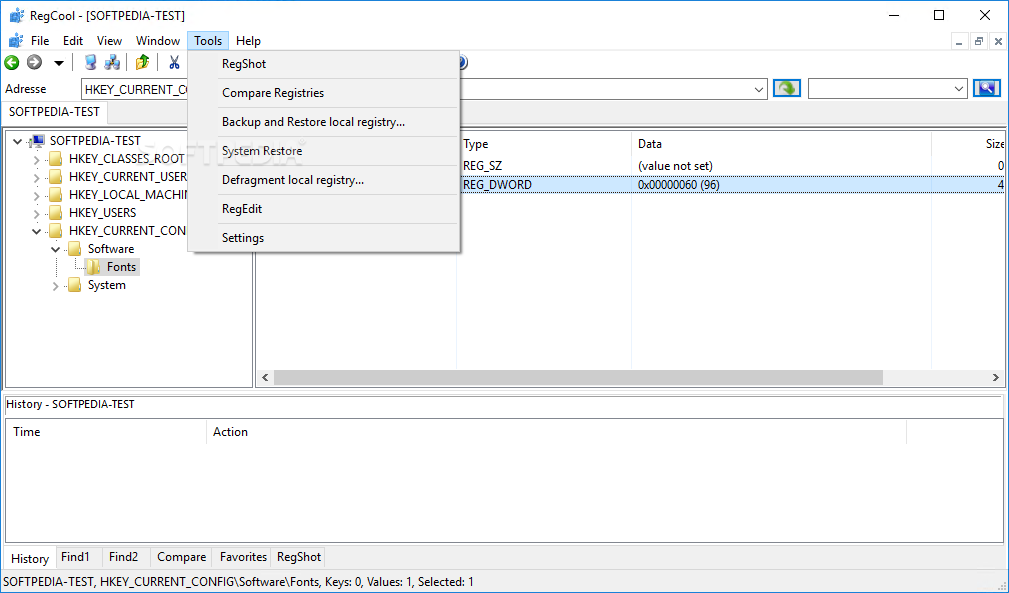Expand the System key
The width and height of the screenshot is (1009, 593).
(55, 286)
